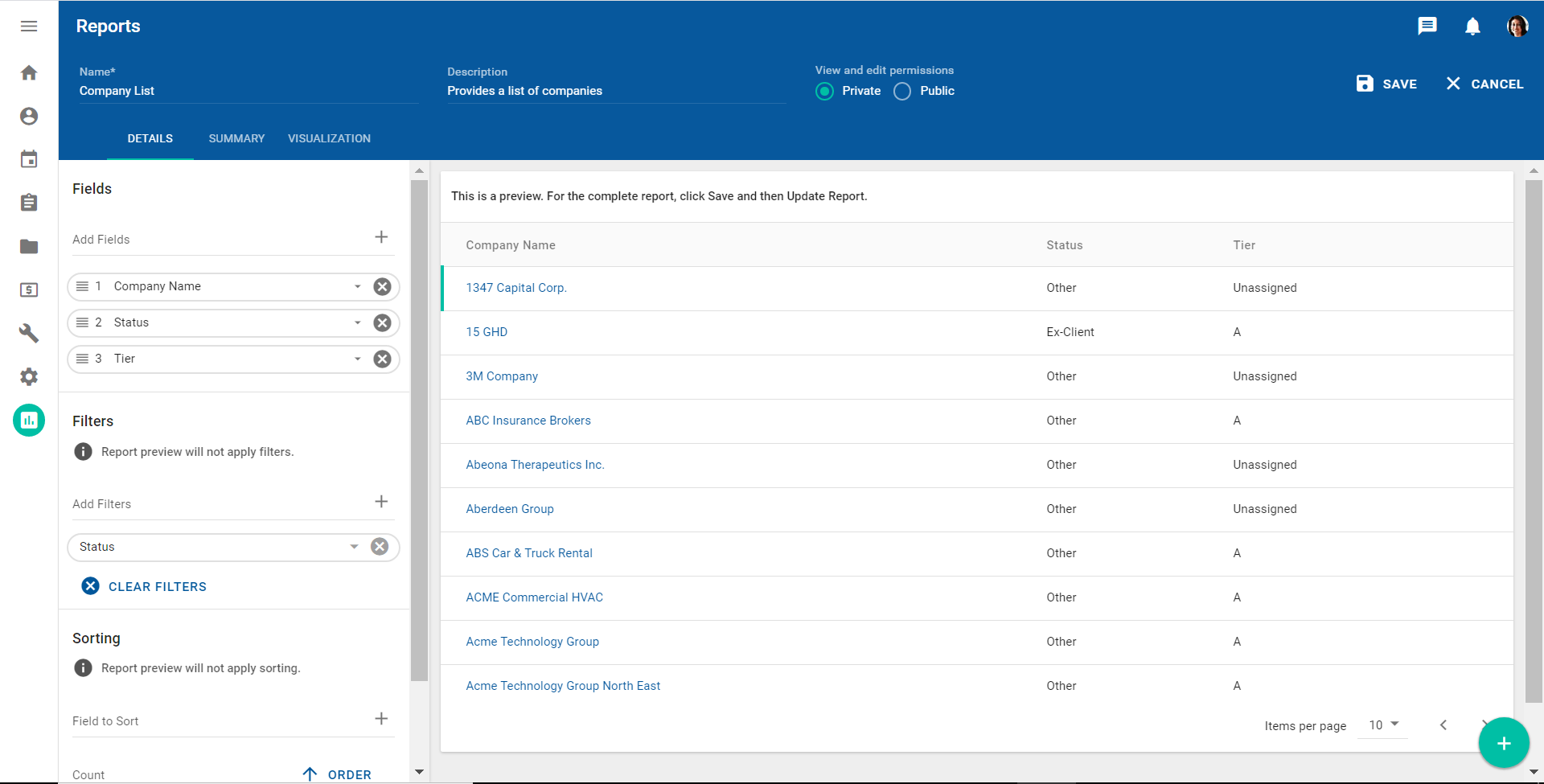The height and width of the screenshot is (784, 1544).
Task: Select the Contacts person icon
Action: [29, 116]
